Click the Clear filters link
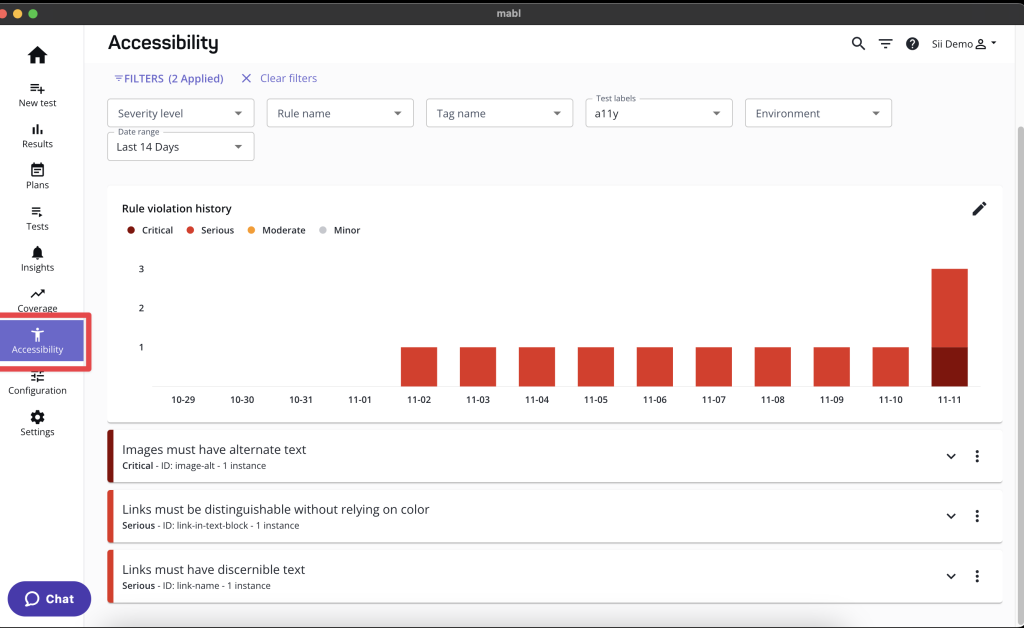The height and width of the screenshot is (628, 1024). point(288,78)
